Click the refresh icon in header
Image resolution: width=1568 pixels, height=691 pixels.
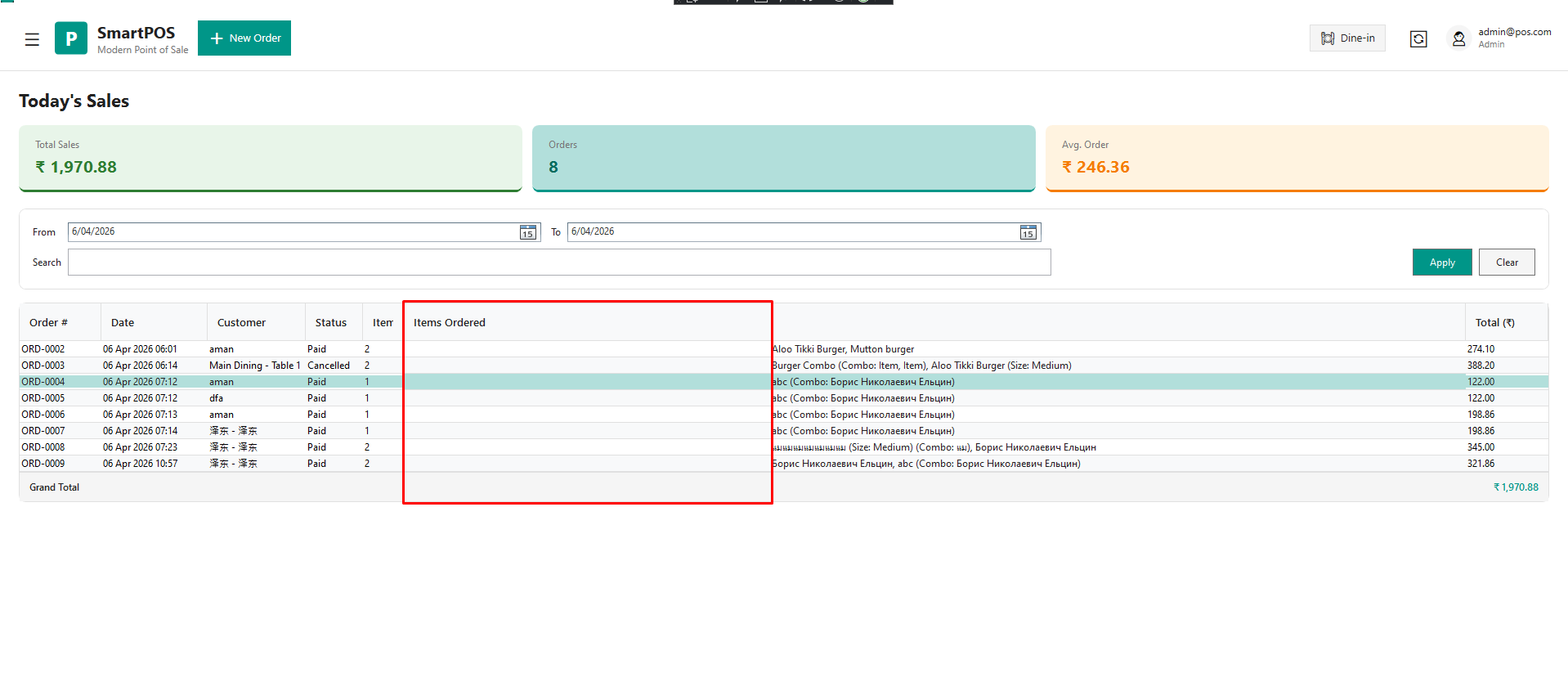(x=1418, y=38)
